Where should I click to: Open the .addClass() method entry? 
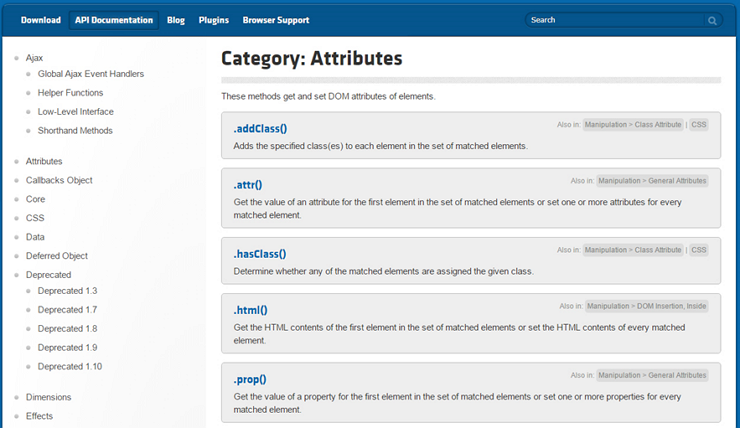click(x=260, y=128)
